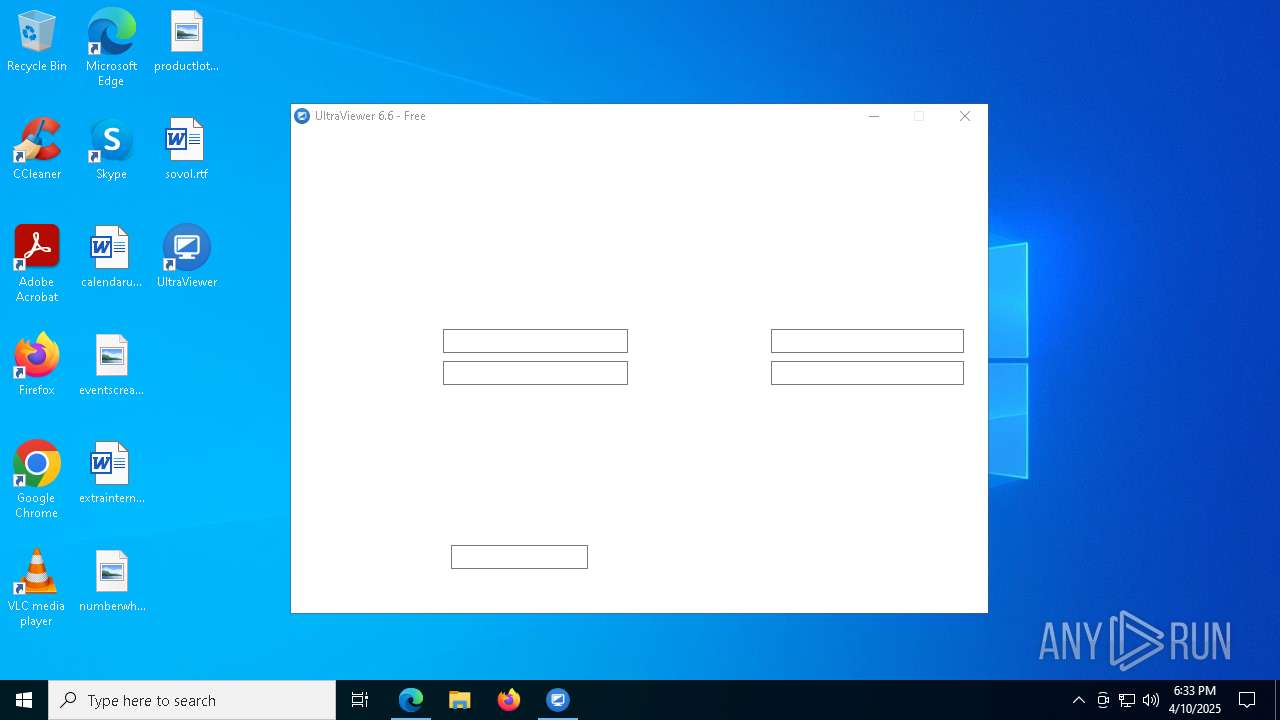Open the network status tray icon
1280x720 pixels.
pyautogui.click(x=1127, y=700)
